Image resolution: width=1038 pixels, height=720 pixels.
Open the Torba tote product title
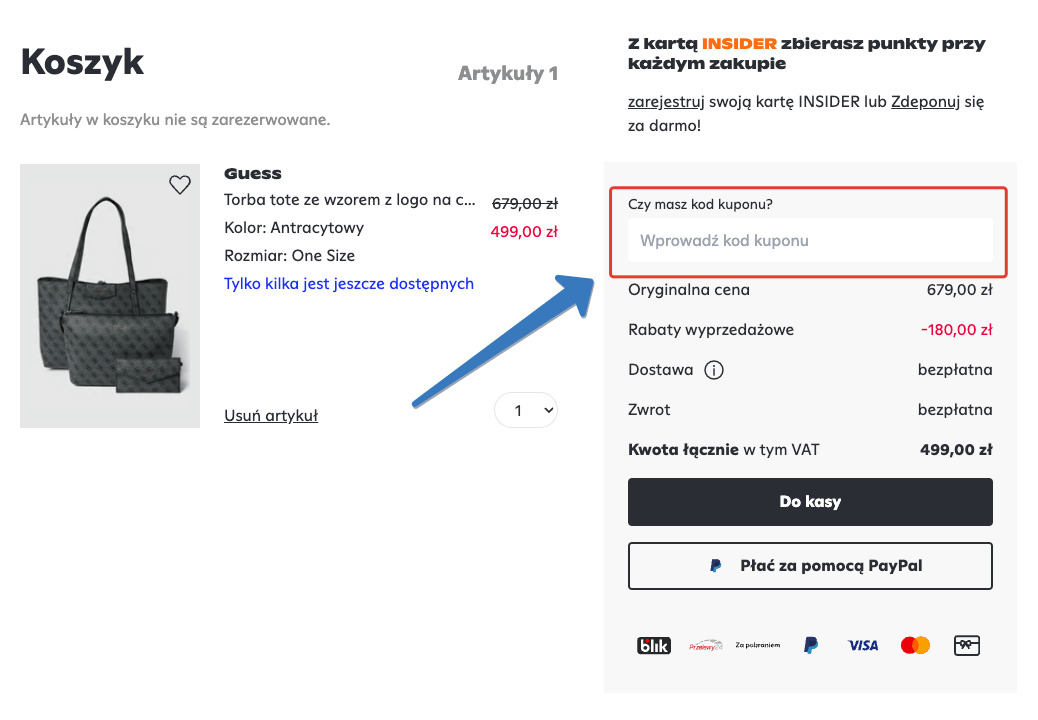350,200
